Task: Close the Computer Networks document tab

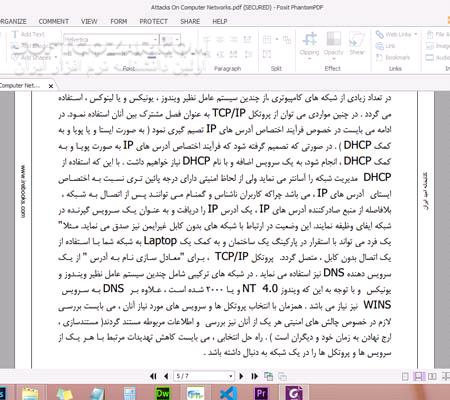Action: coord(51,86)
